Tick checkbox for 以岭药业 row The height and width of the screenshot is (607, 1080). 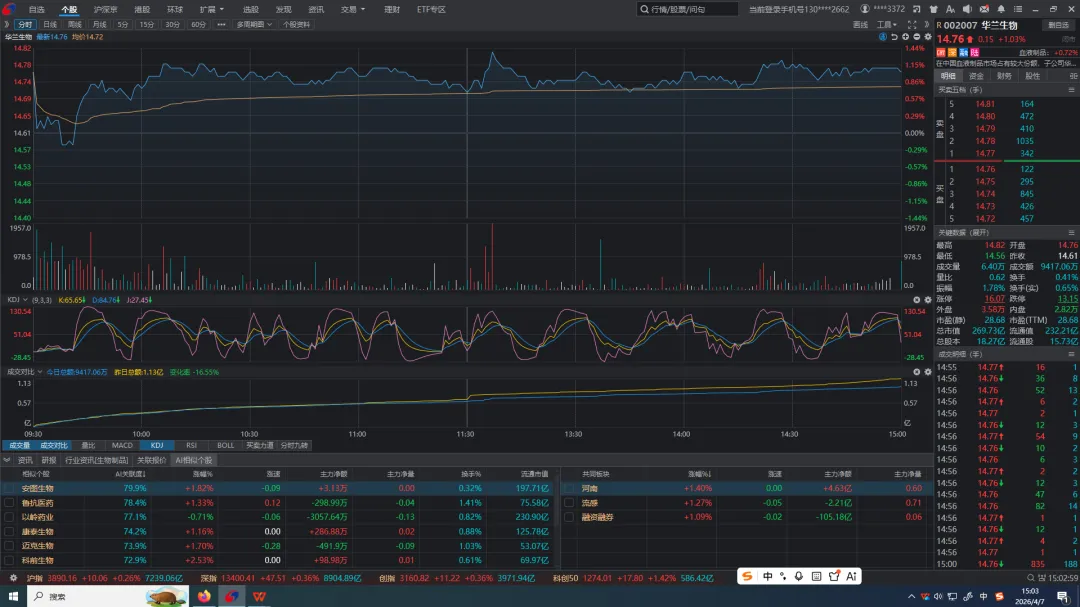[x=9, y=517]
